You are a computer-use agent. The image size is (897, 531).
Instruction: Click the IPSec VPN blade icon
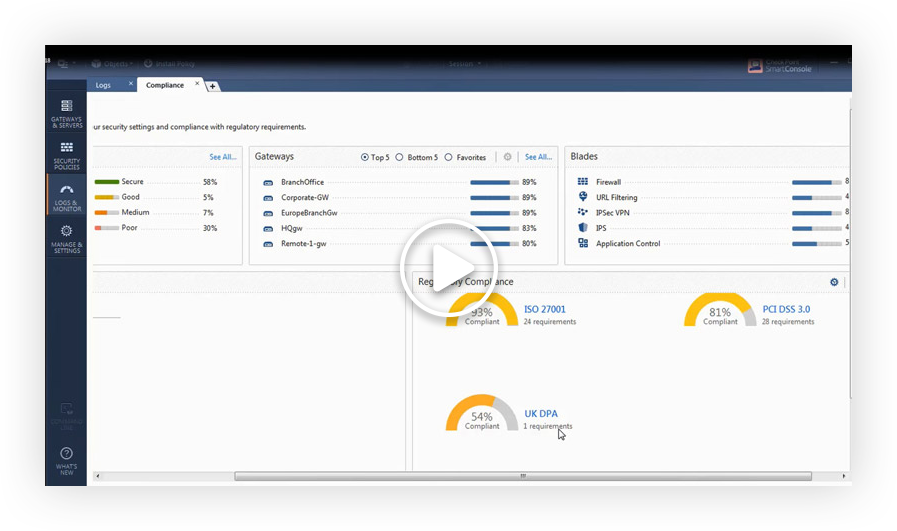[x=583, y=212]
